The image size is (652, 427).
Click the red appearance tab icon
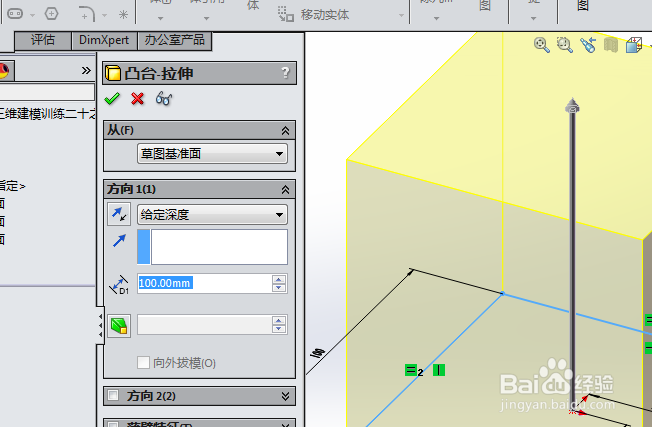tap(5, 70)
